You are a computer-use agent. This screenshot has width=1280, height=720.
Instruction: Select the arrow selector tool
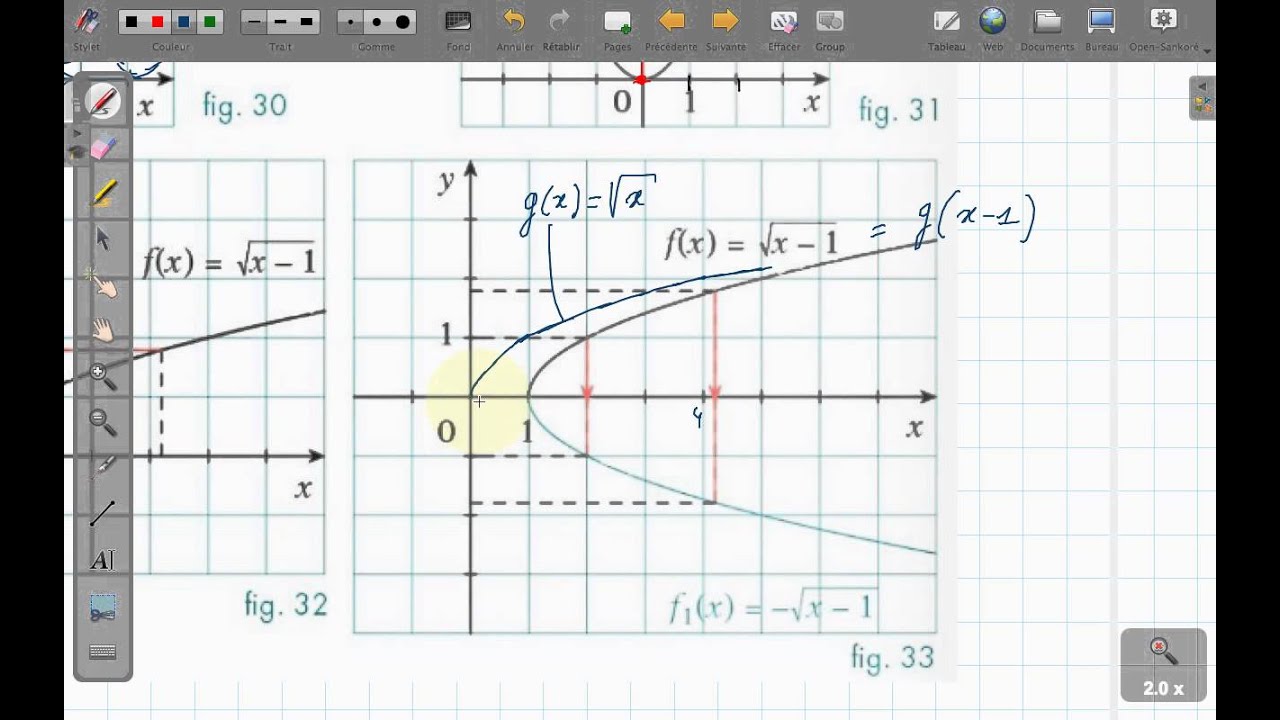click(103, 239)
